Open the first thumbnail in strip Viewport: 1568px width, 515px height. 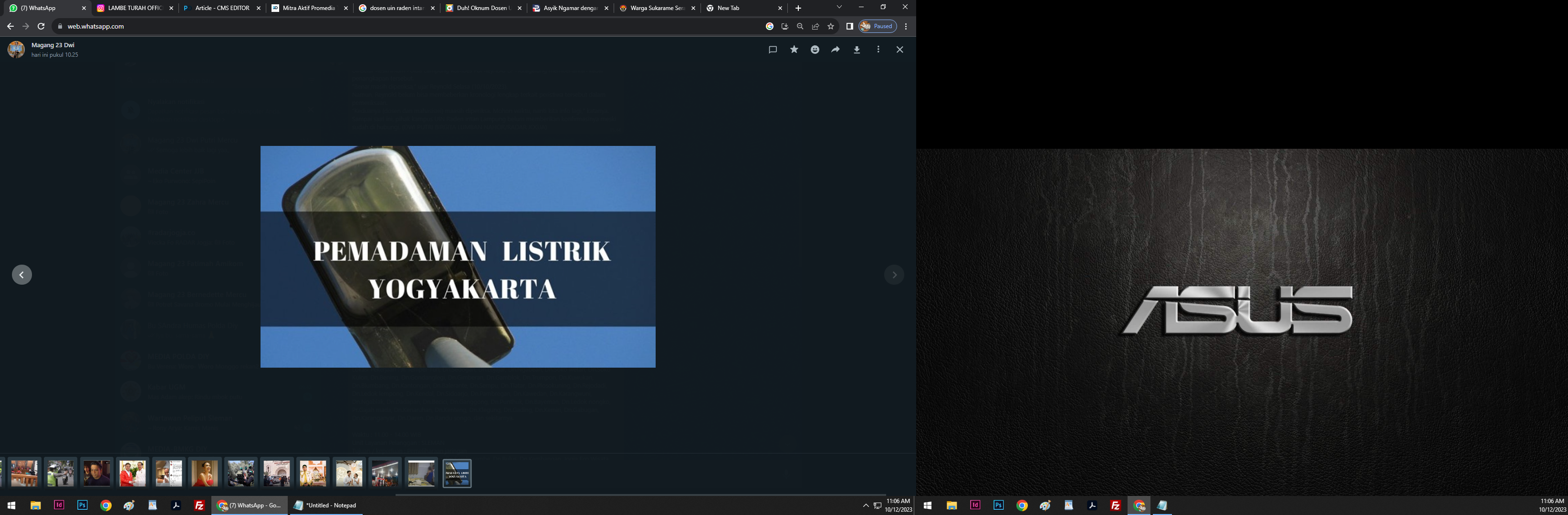coord(24,473)
